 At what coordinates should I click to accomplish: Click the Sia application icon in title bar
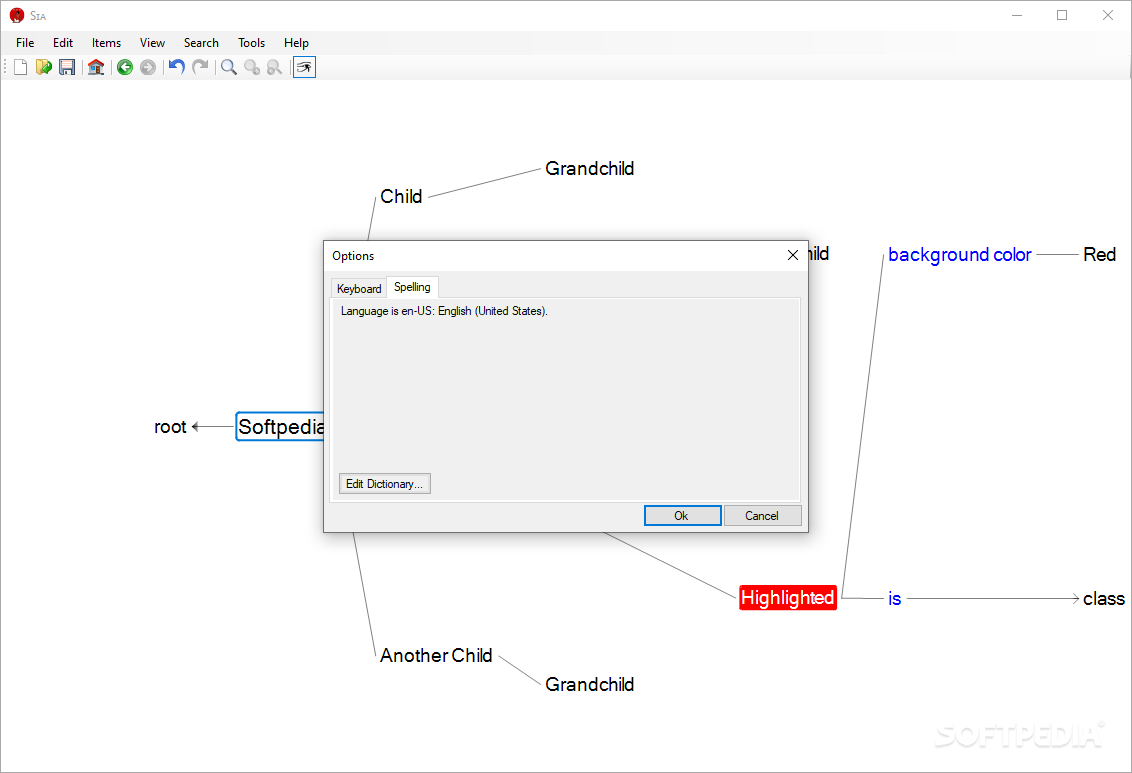pos(17,15)
